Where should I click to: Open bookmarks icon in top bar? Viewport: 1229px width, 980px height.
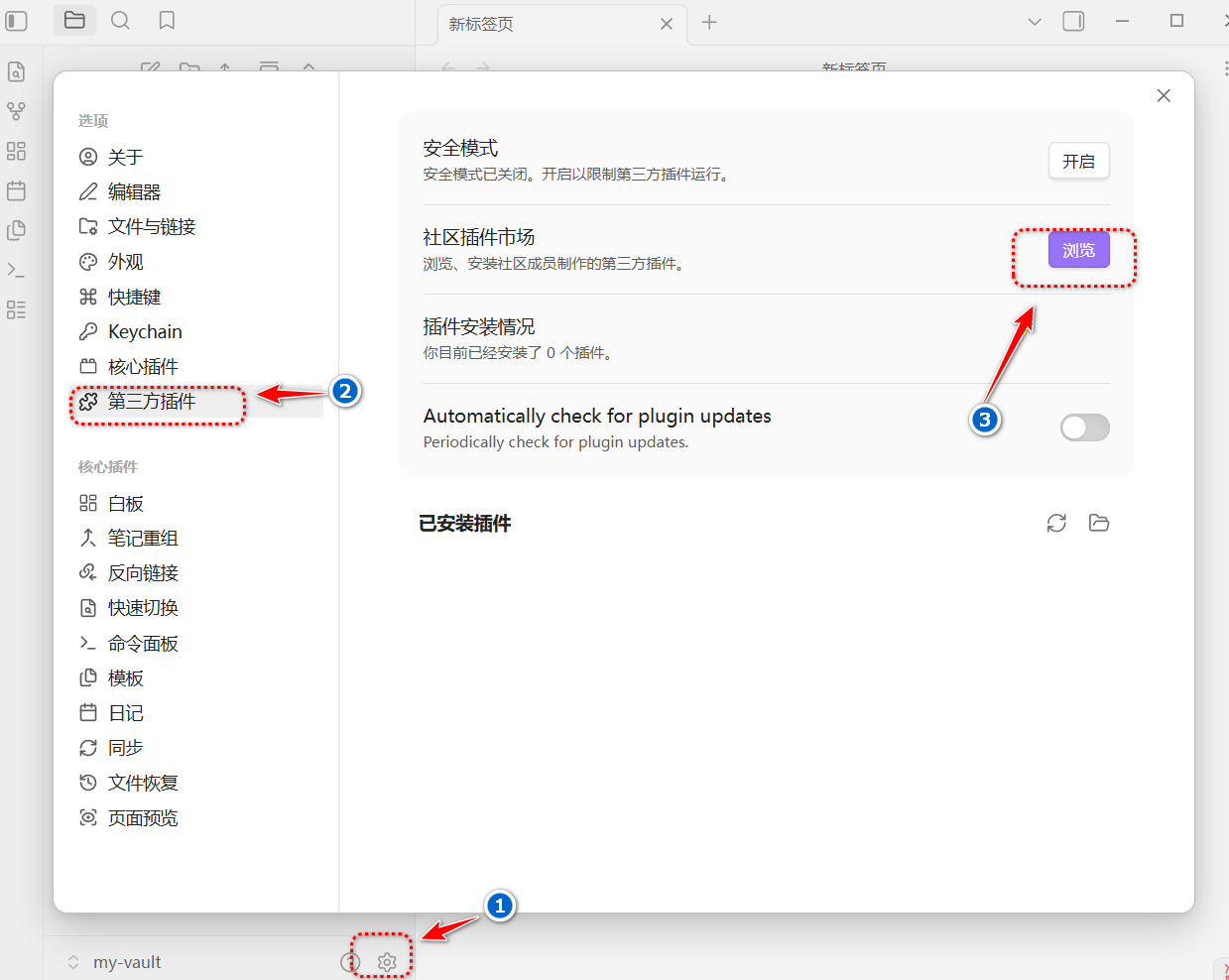(167, 21)
